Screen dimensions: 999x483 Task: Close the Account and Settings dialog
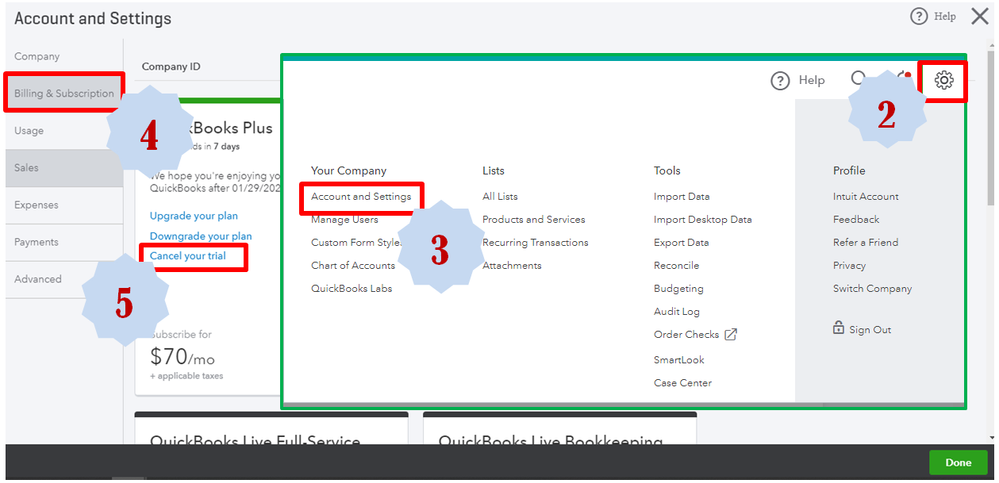coord(980,17)
